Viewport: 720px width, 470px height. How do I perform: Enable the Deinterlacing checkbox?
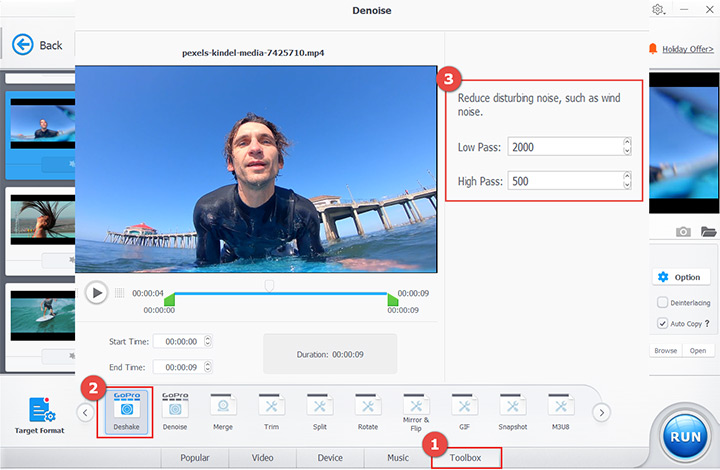click(x=662, y=302)
